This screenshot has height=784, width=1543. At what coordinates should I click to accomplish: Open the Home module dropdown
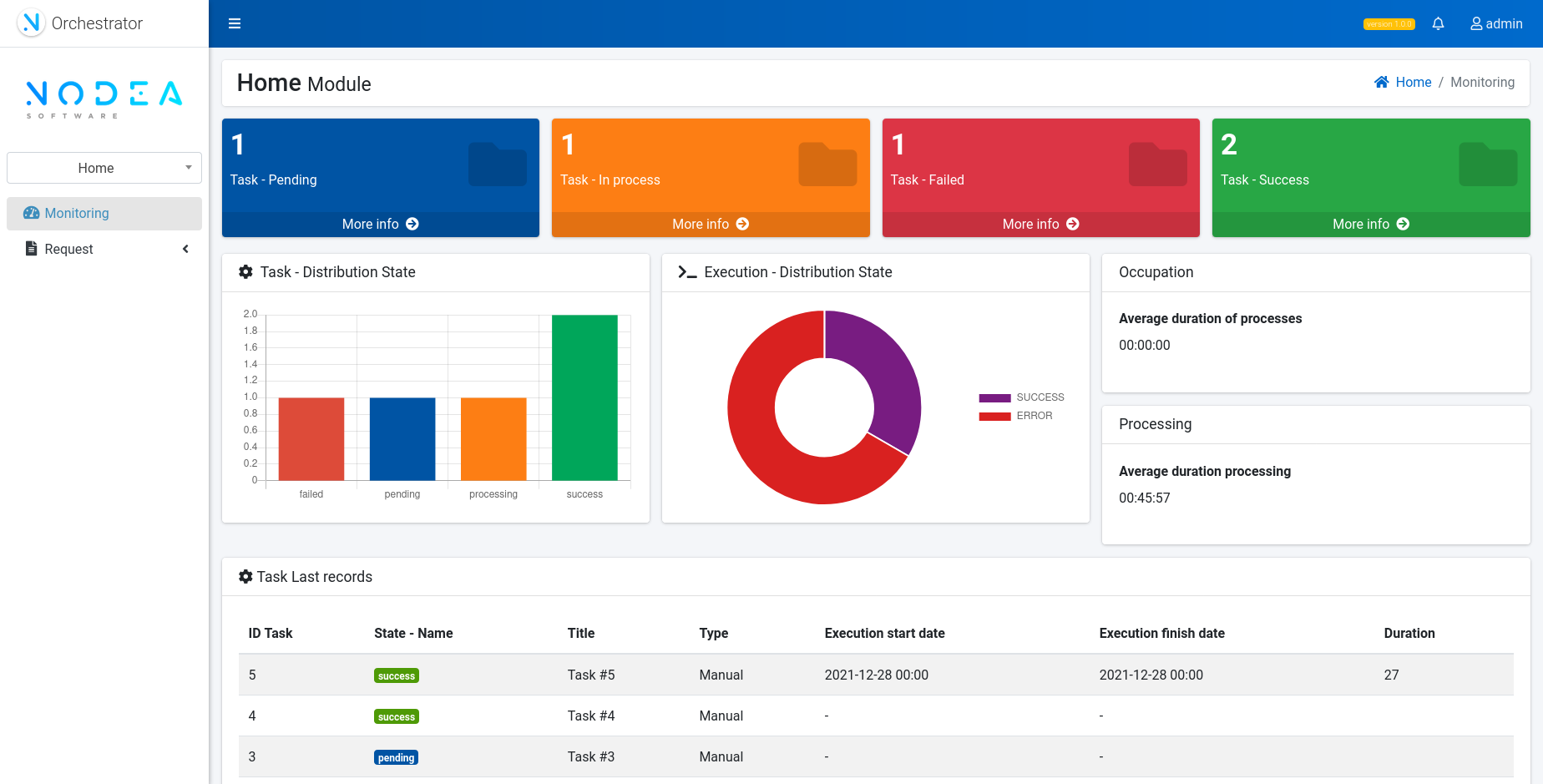[104, 168]
